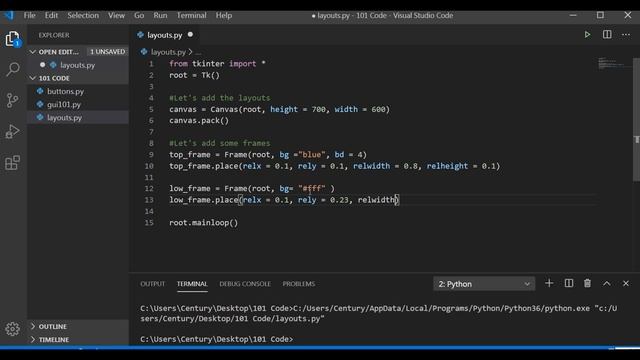Select the layouts.py editor tab

pos(164,35)
